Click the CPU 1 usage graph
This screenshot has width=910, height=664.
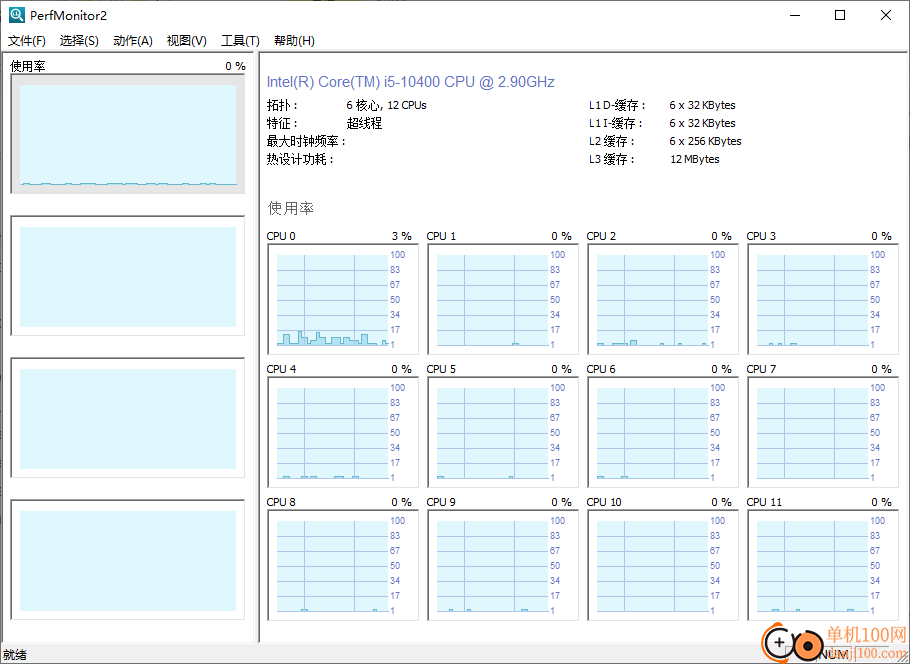click(503, 299)
